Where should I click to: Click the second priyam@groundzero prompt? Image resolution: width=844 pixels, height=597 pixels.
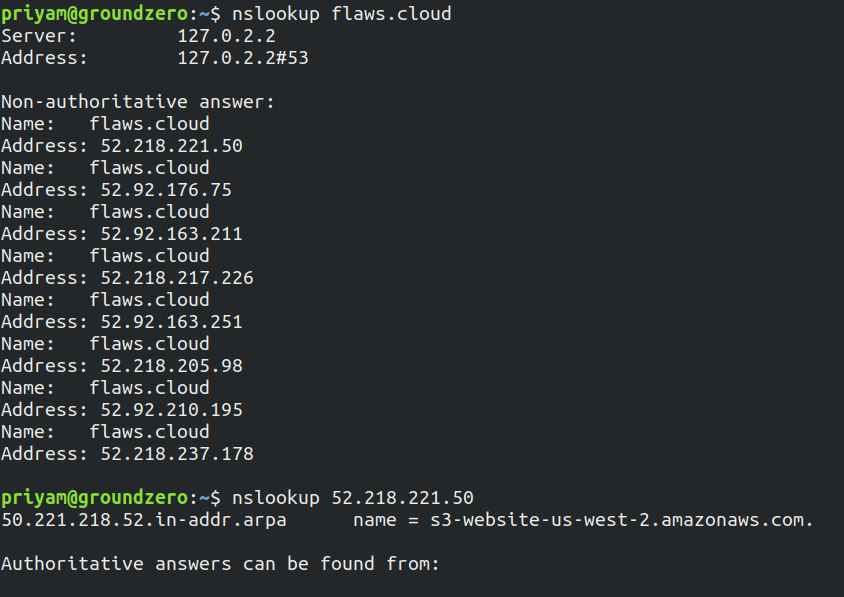click(95, 498)
